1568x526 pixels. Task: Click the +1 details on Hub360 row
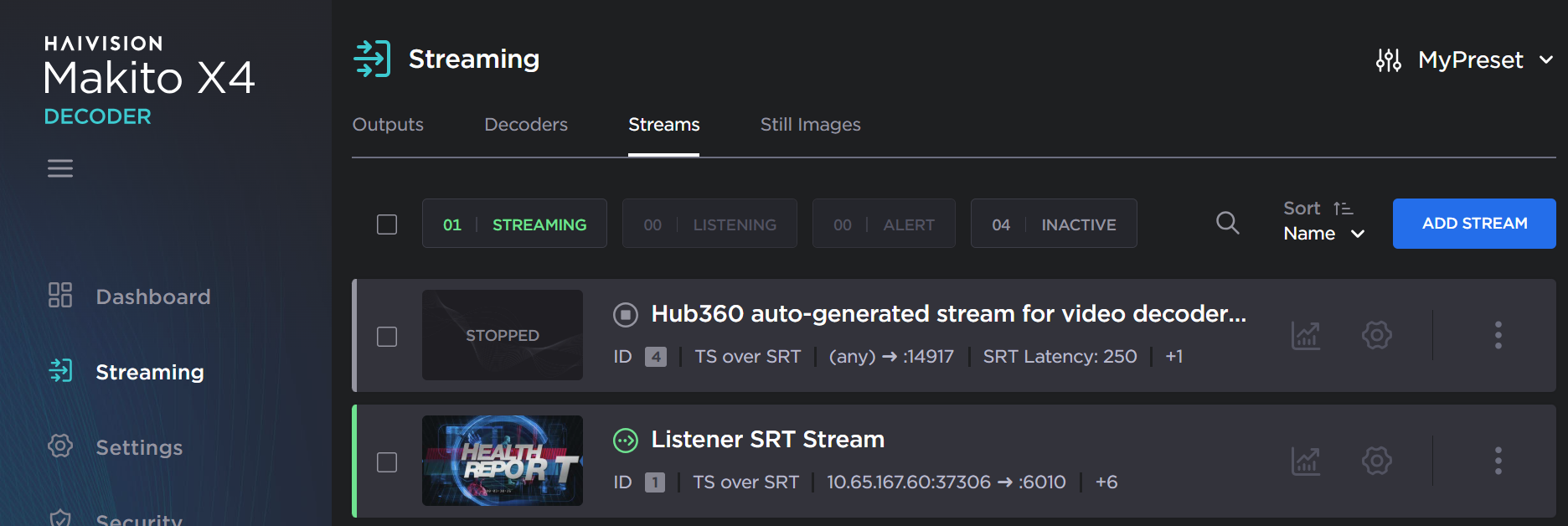point(1174,357)
